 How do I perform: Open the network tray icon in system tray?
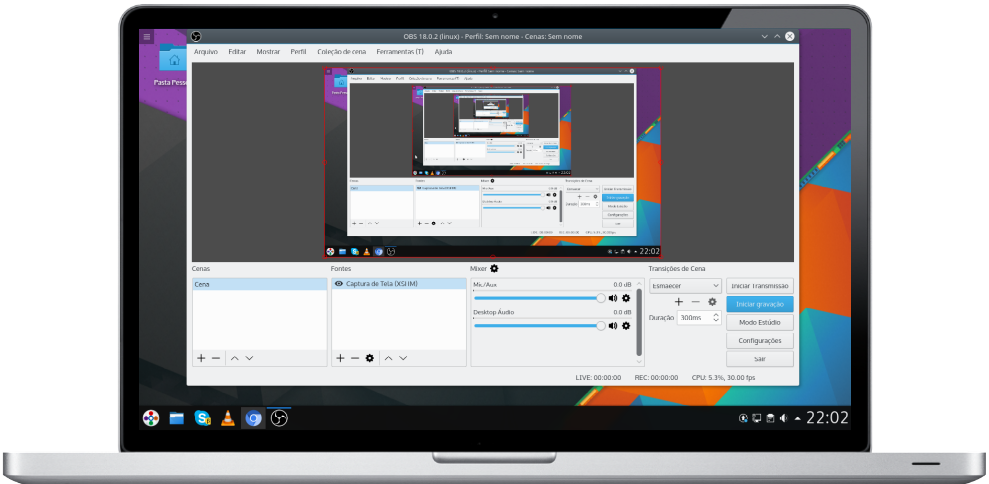point(757,418)
